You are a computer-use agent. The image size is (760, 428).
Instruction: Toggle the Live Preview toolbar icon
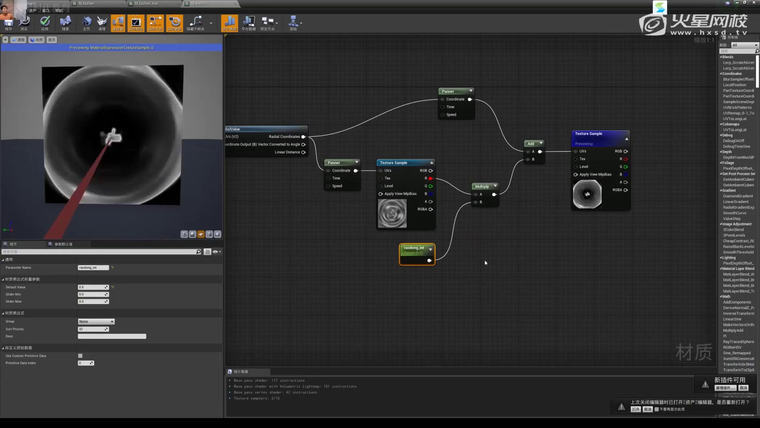click(x=135, y=20)
